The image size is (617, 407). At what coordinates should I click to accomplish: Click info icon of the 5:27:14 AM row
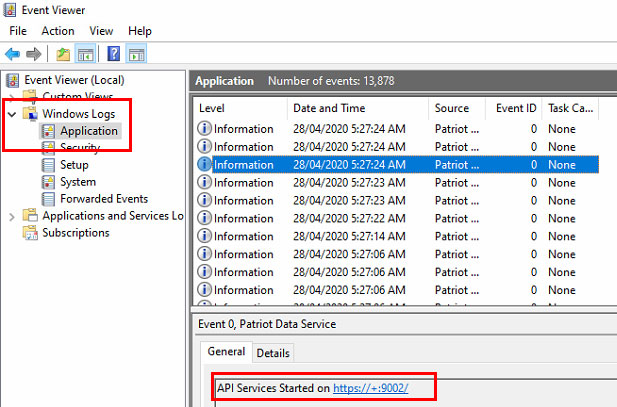point(204,236)
